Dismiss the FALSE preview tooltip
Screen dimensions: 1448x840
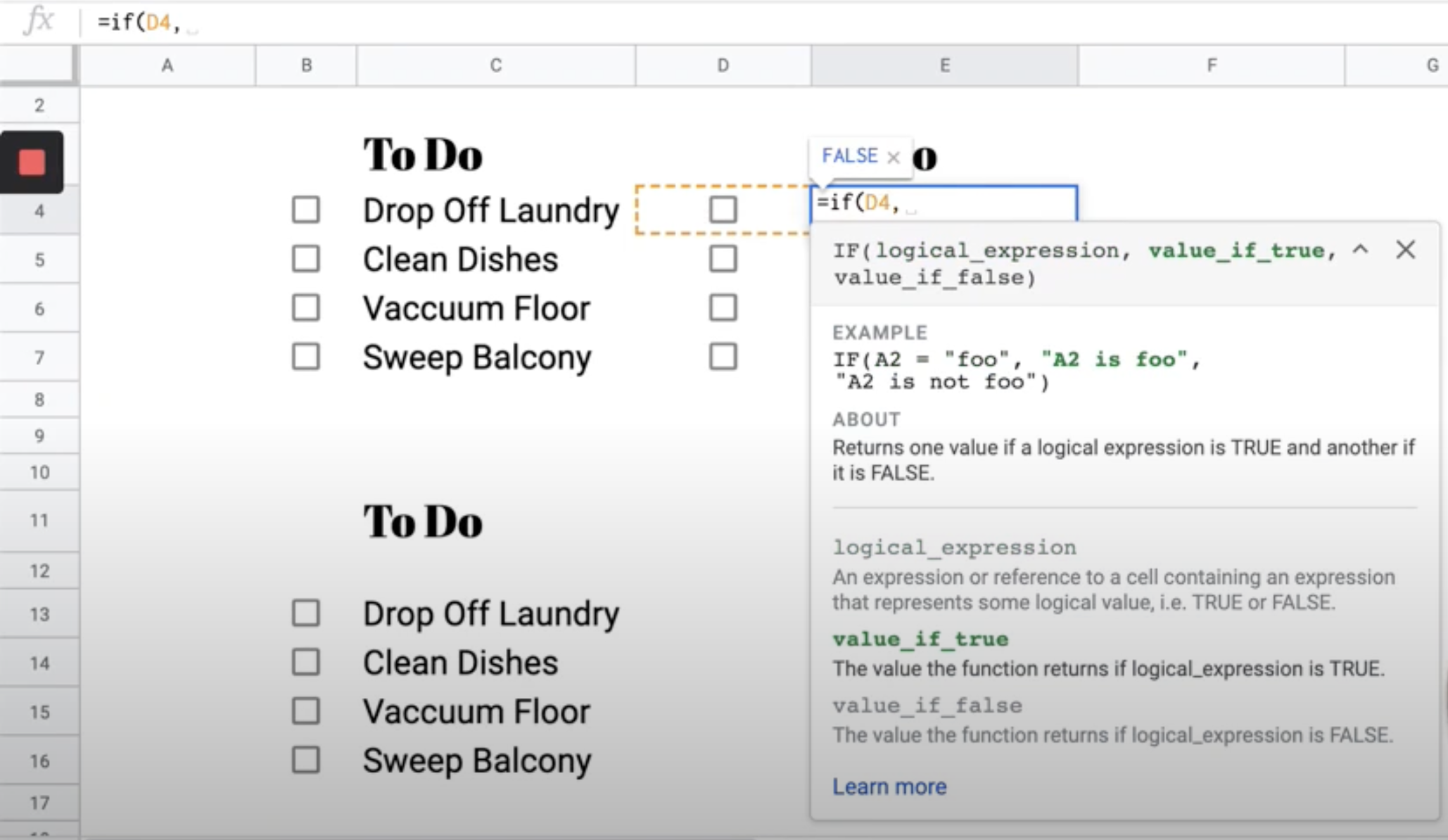tap(894, 158)
